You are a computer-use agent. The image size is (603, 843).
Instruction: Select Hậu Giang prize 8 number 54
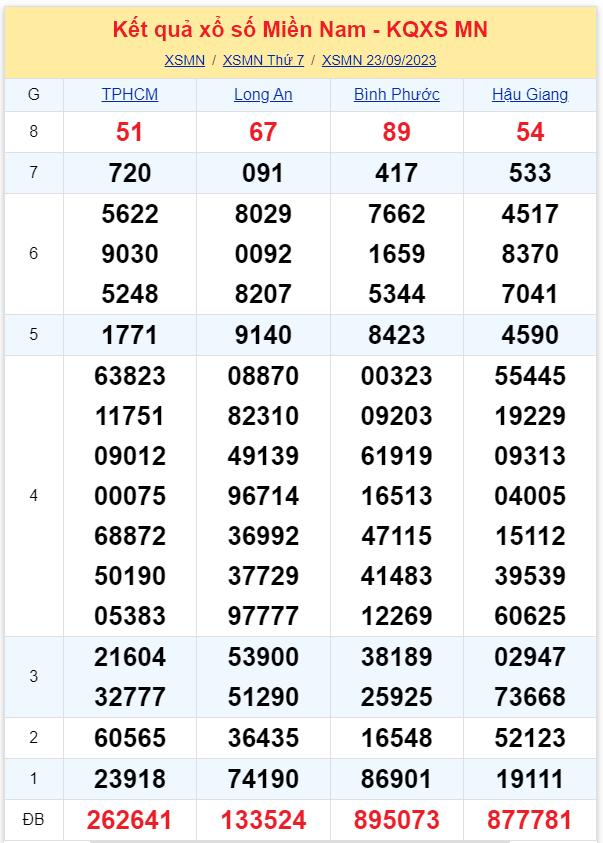pyautogui.click(x=530, y=132)
